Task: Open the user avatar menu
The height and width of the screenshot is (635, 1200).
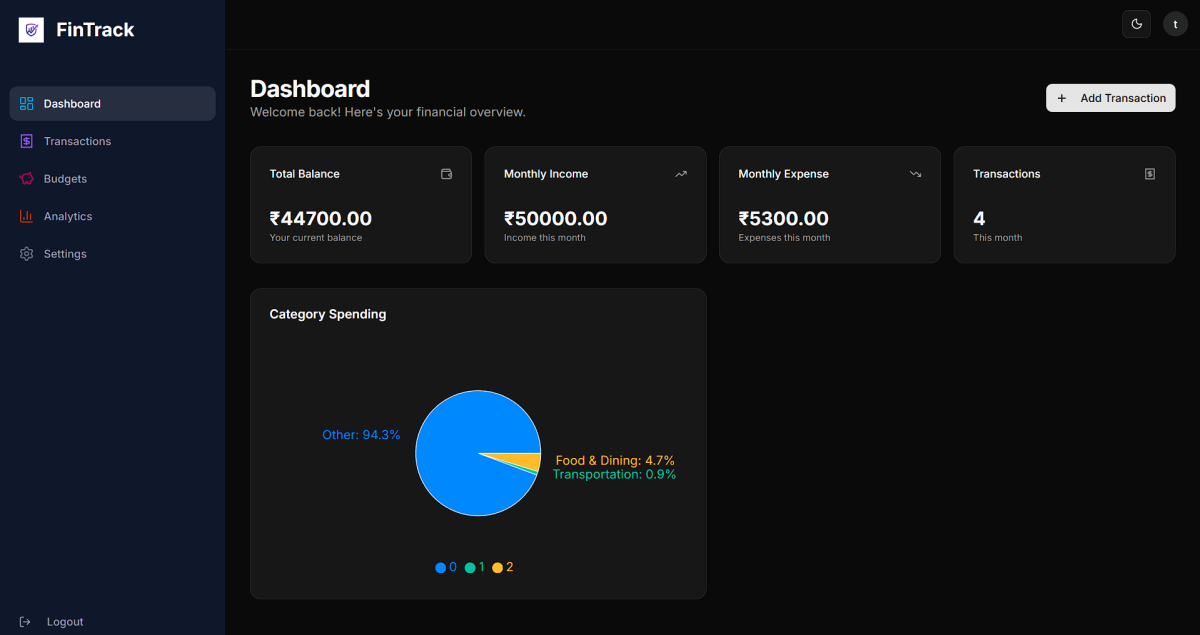Action: pos(1175,24)
